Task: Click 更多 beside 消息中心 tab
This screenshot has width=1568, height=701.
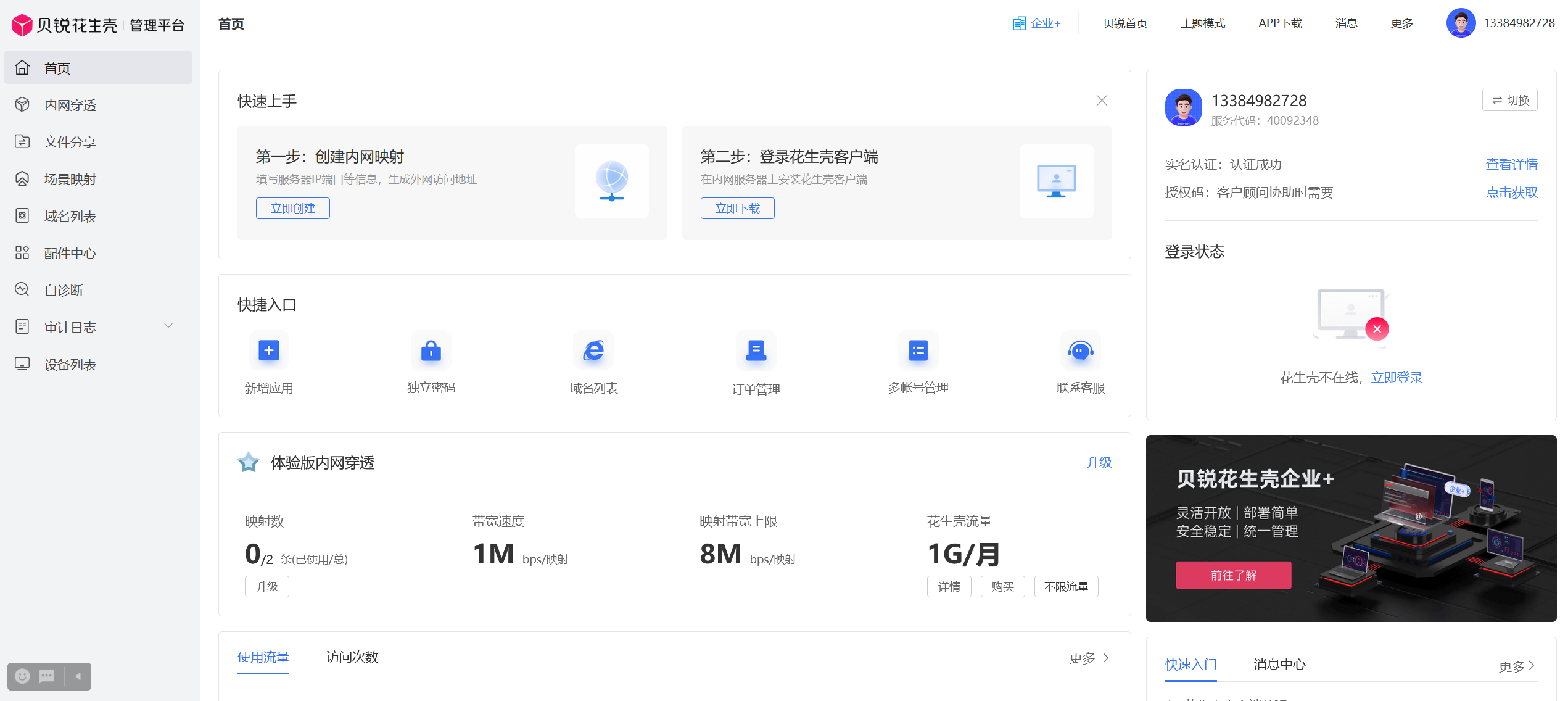Action: pos(1517,666)
